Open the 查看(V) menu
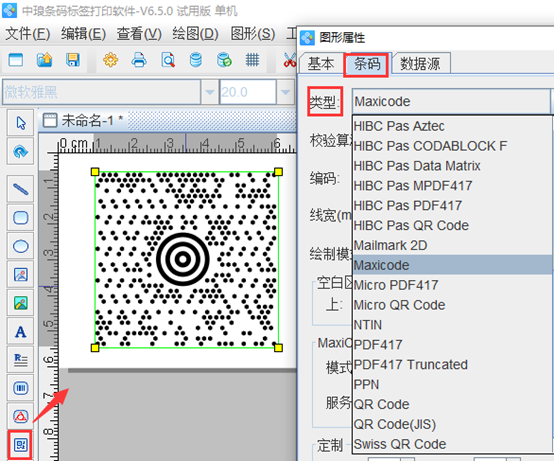This screenshot has width=554, height=461. [139, 34]
